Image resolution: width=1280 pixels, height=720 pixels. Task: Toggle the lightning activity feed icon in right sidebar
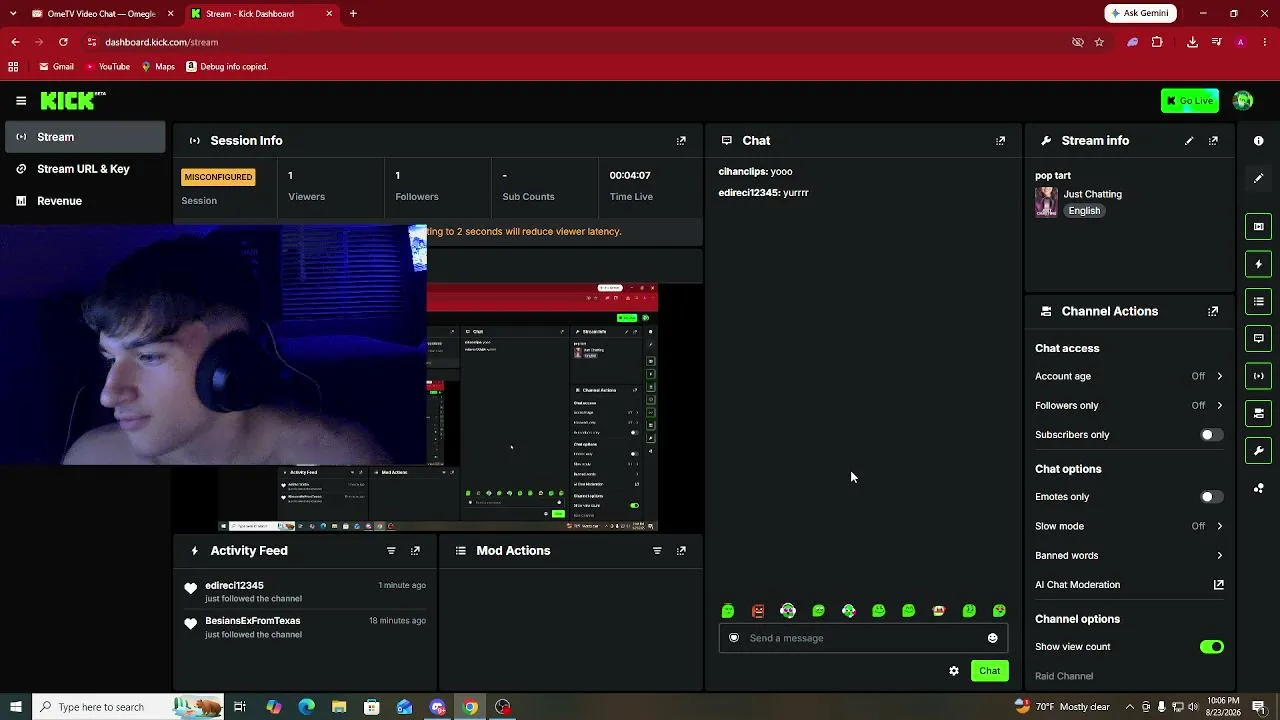click(1258, 264)
